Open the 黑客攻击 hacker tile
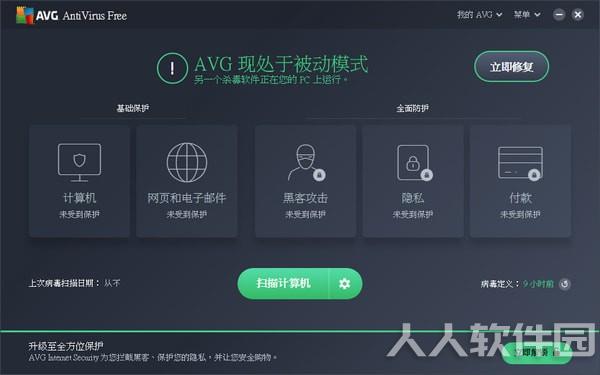This screenshot has height=375, width=600. (x=305, y=181)
